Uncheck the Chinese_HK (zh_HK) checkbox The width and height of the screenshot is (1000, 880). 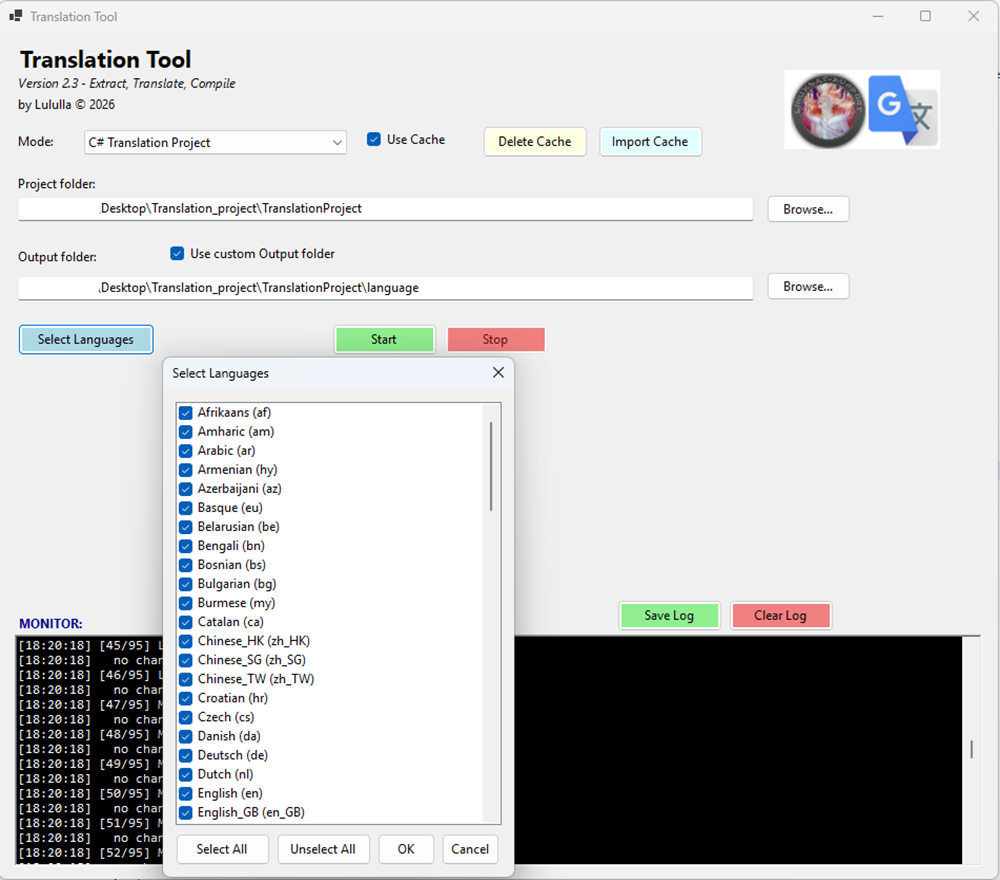[186, 641]
